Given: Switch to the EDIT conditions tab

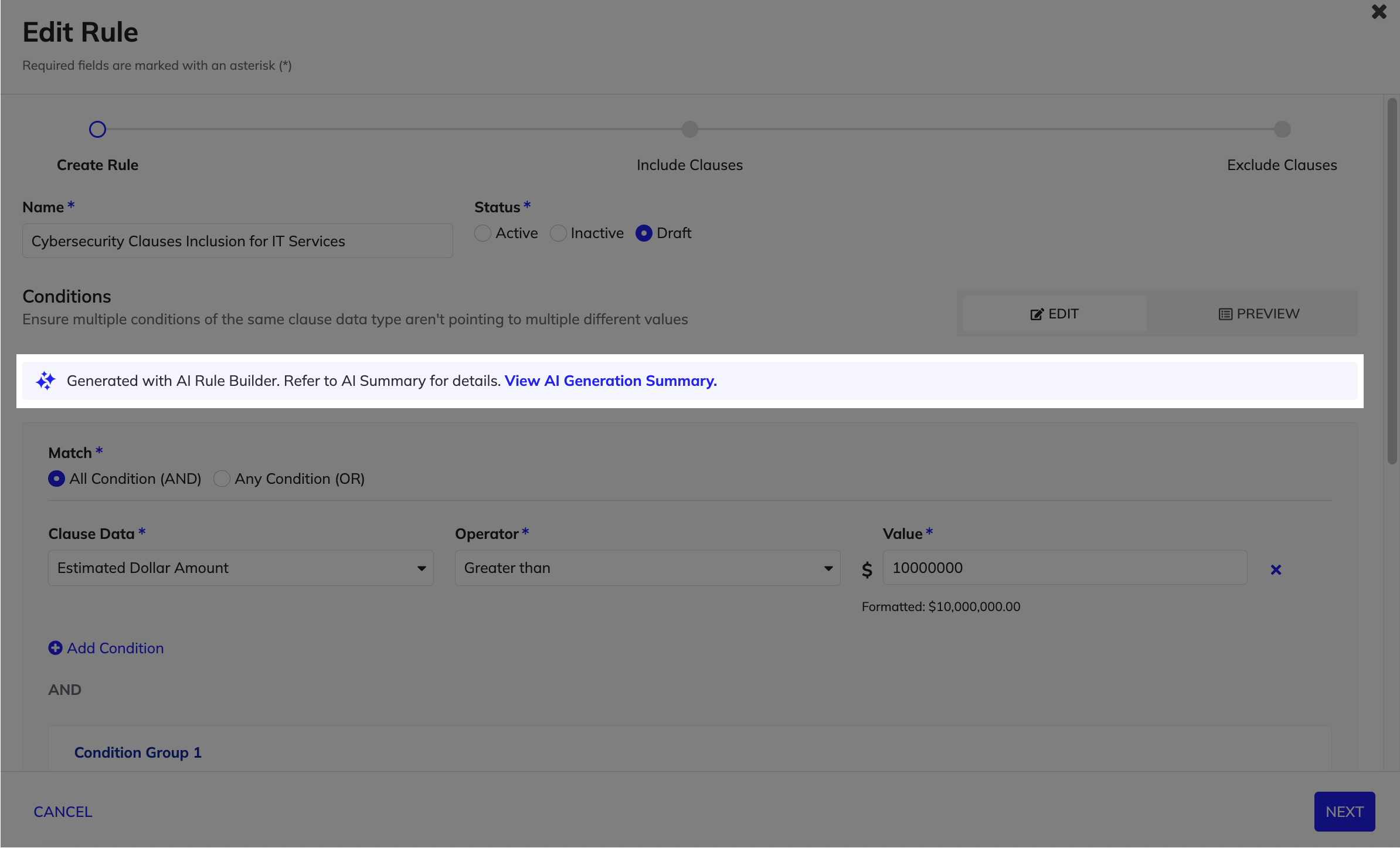Looking at the screenshot, I should [x=1055, y=314].
